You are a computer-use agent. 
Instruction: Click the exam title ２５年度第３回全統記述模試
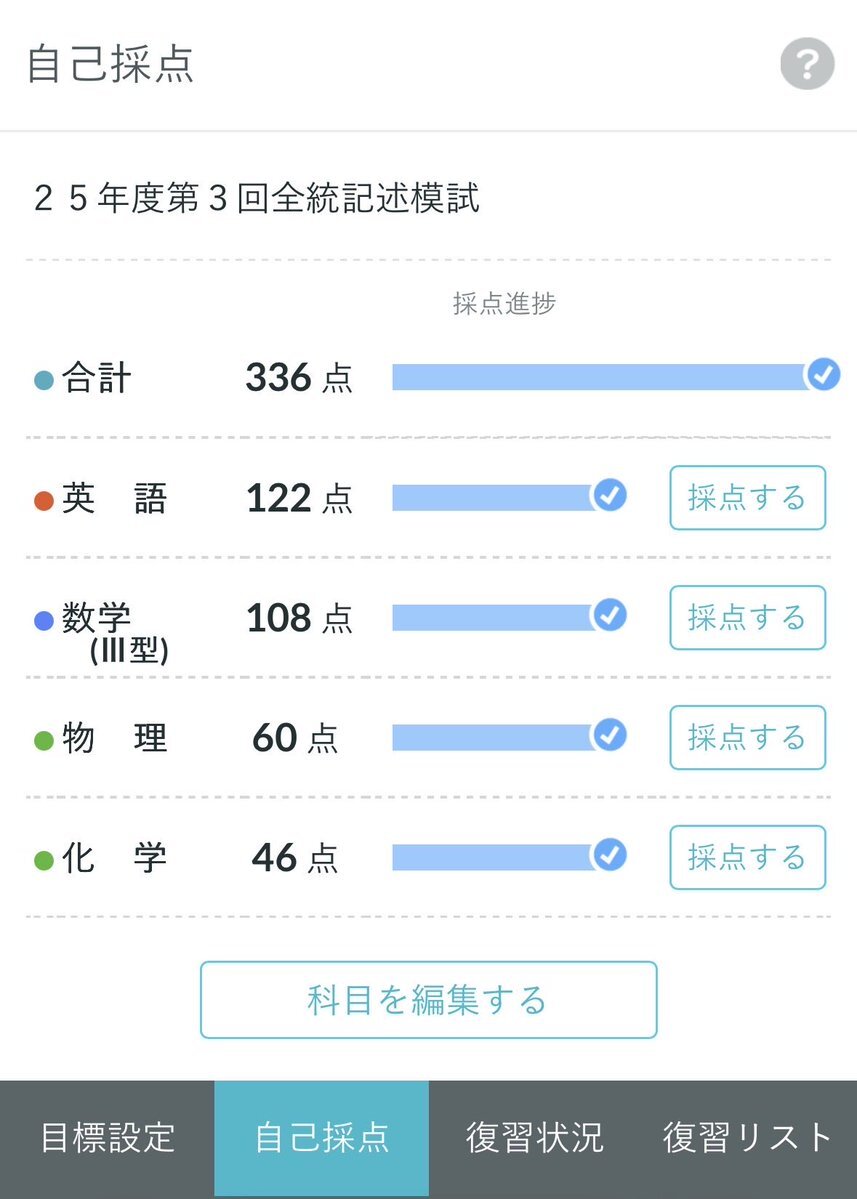tap(256, 198)
